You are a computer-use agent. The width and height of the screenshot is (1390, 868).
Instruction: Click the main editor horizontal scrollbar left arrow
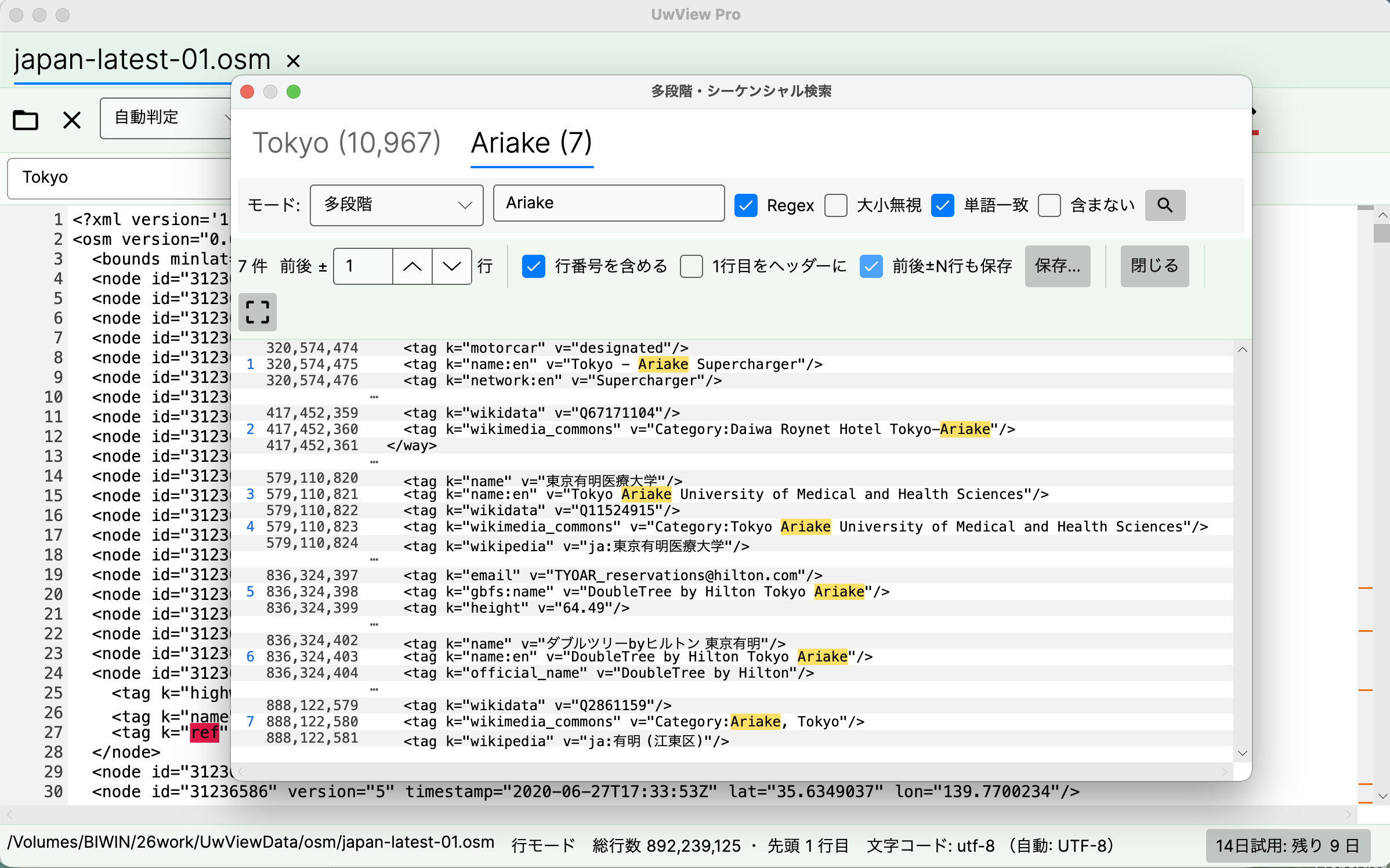(9, 815)
